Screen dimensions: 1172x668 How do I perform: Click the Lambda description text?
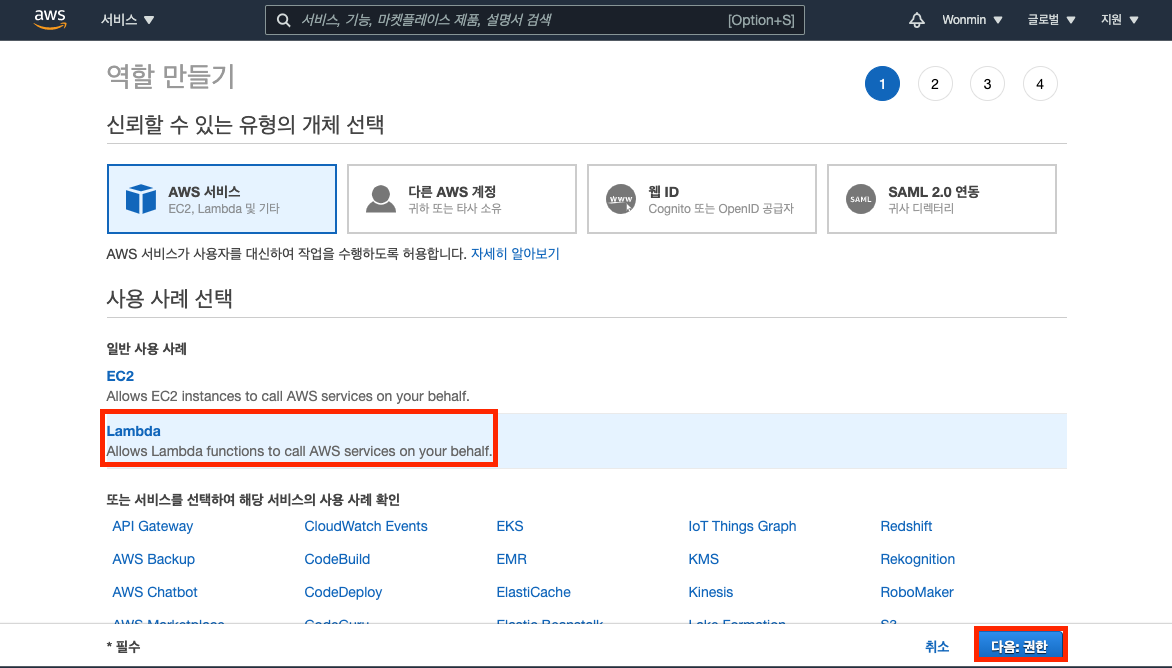[299, 451]
